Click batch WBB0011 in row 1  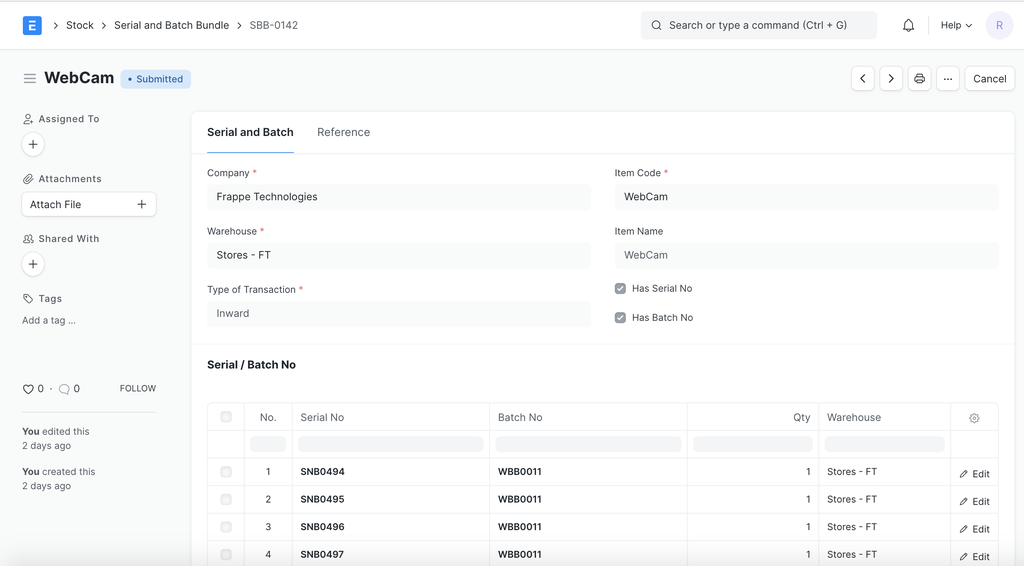click(520, 472)
